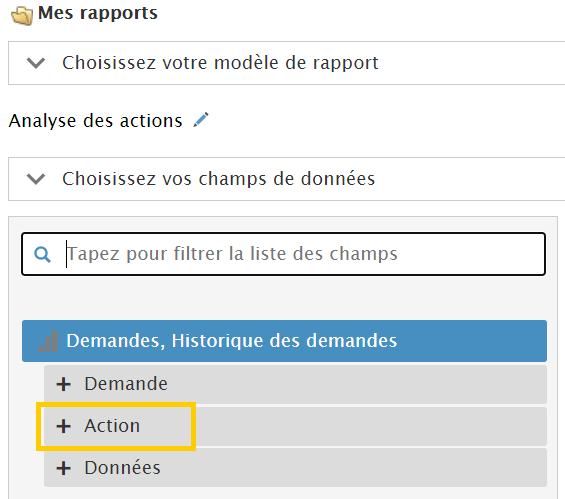The width and height of the screenshot is (565, 499).
Task: Select Demandes, Historique des demandes header
Action: click(284, 341)
